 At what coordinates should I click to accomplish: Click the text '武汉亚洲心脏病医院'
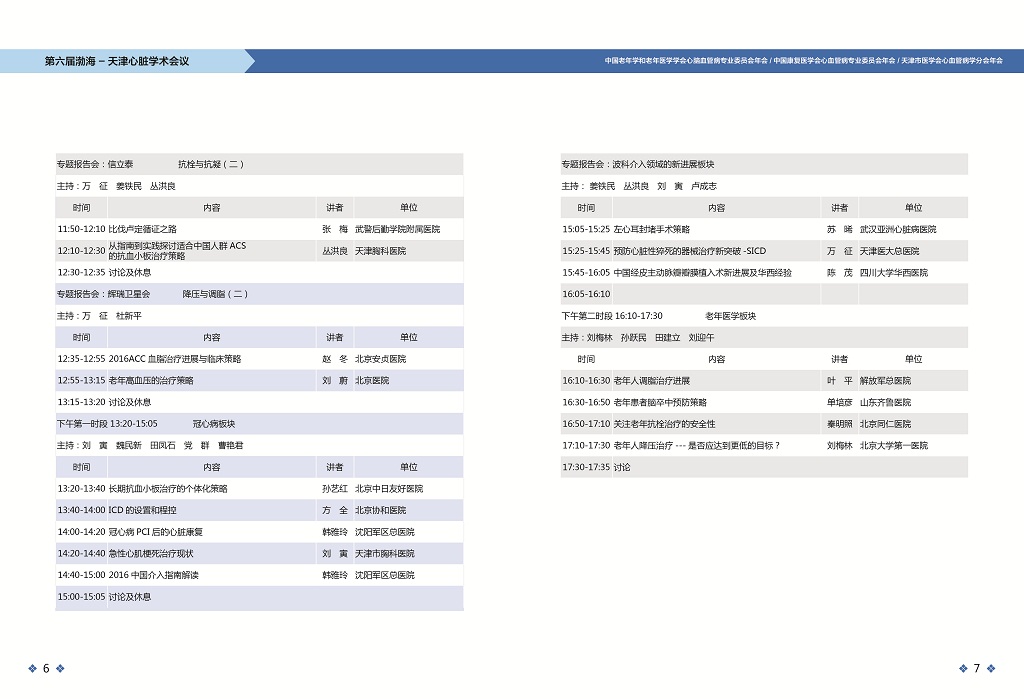coord(898,229)
